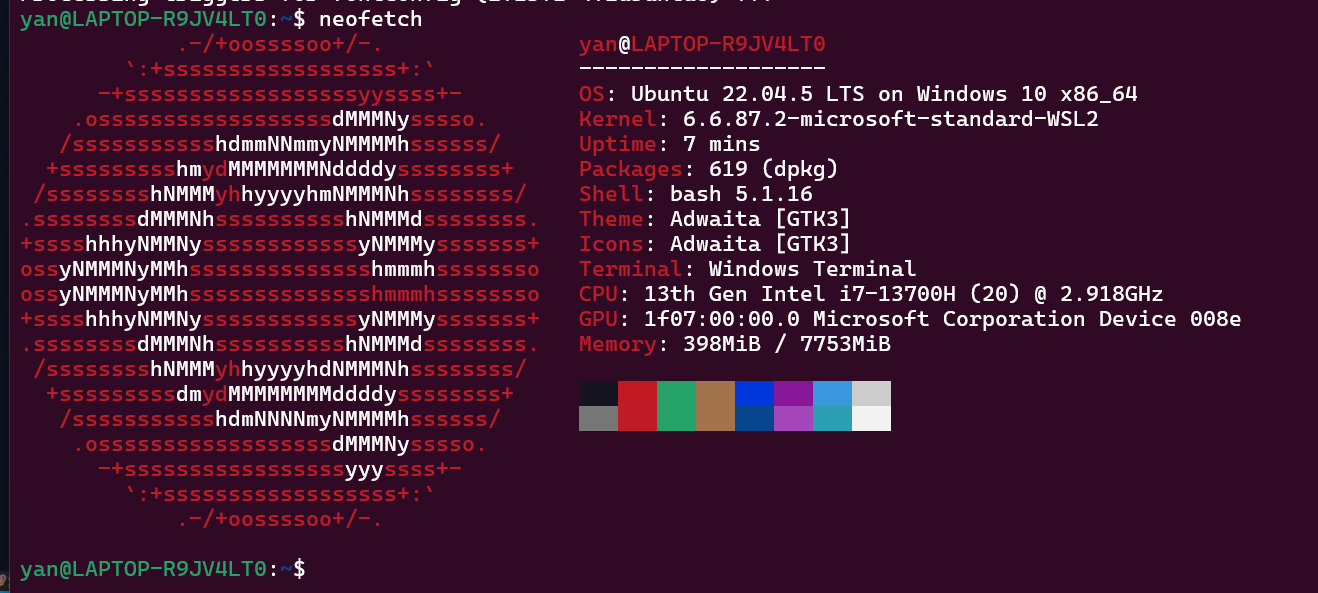
Task: Select the bright blue palette block
Action: (x=754, y=393)
